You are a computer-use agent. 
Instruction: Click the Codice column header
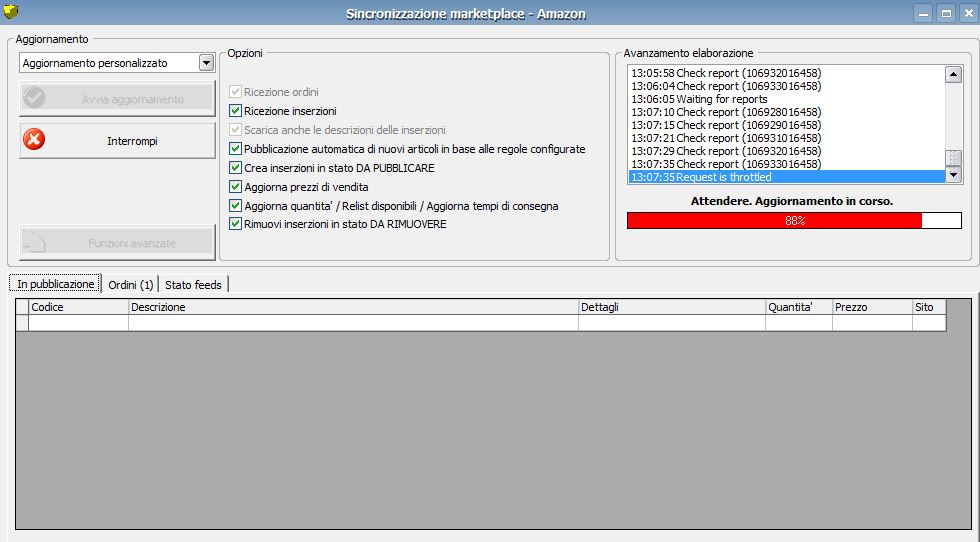tap(78, 307)
